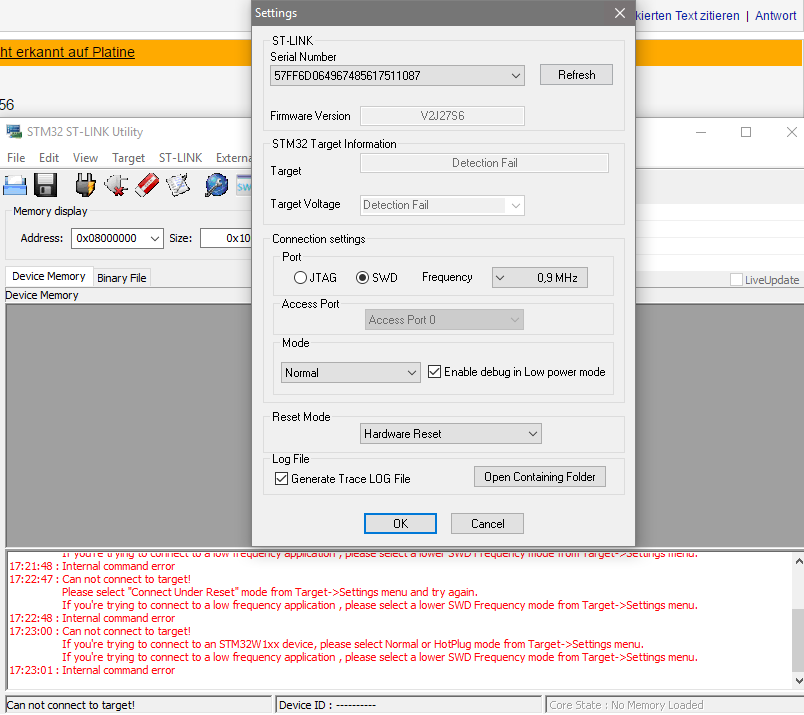804x715 pixels.
Task: Click status bar 'Core State : No Memory Loaded'
Action: (626, 705)
